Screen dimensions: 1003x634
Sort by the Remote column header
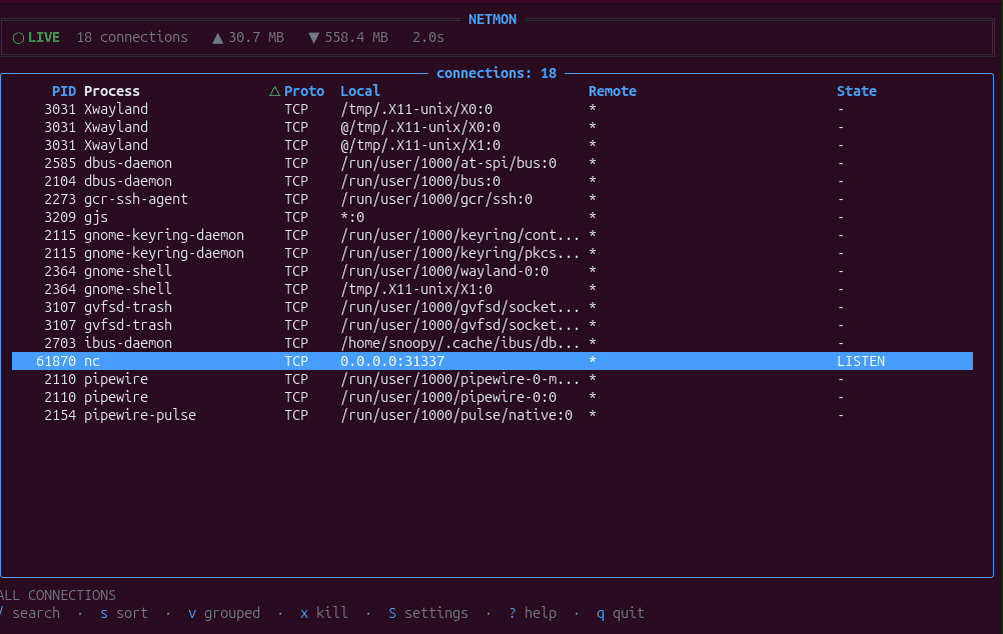point(612,91)
